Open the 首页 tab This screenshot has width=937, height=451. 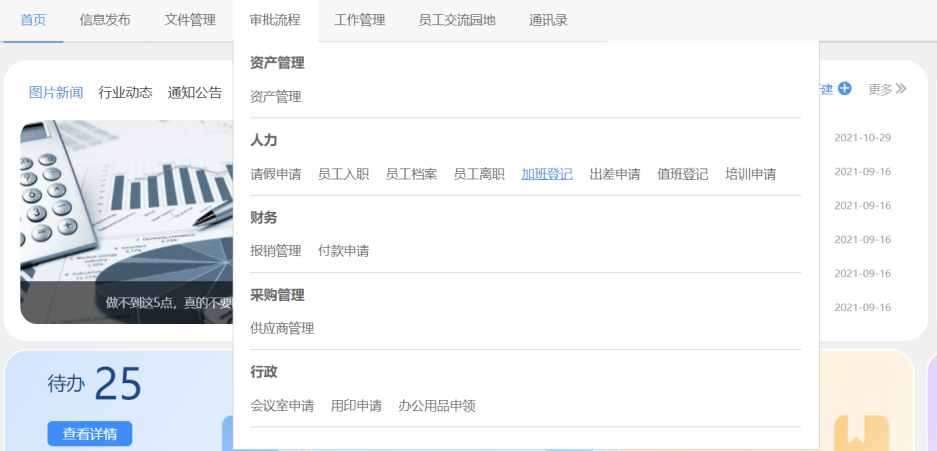(x=33, y=19)
